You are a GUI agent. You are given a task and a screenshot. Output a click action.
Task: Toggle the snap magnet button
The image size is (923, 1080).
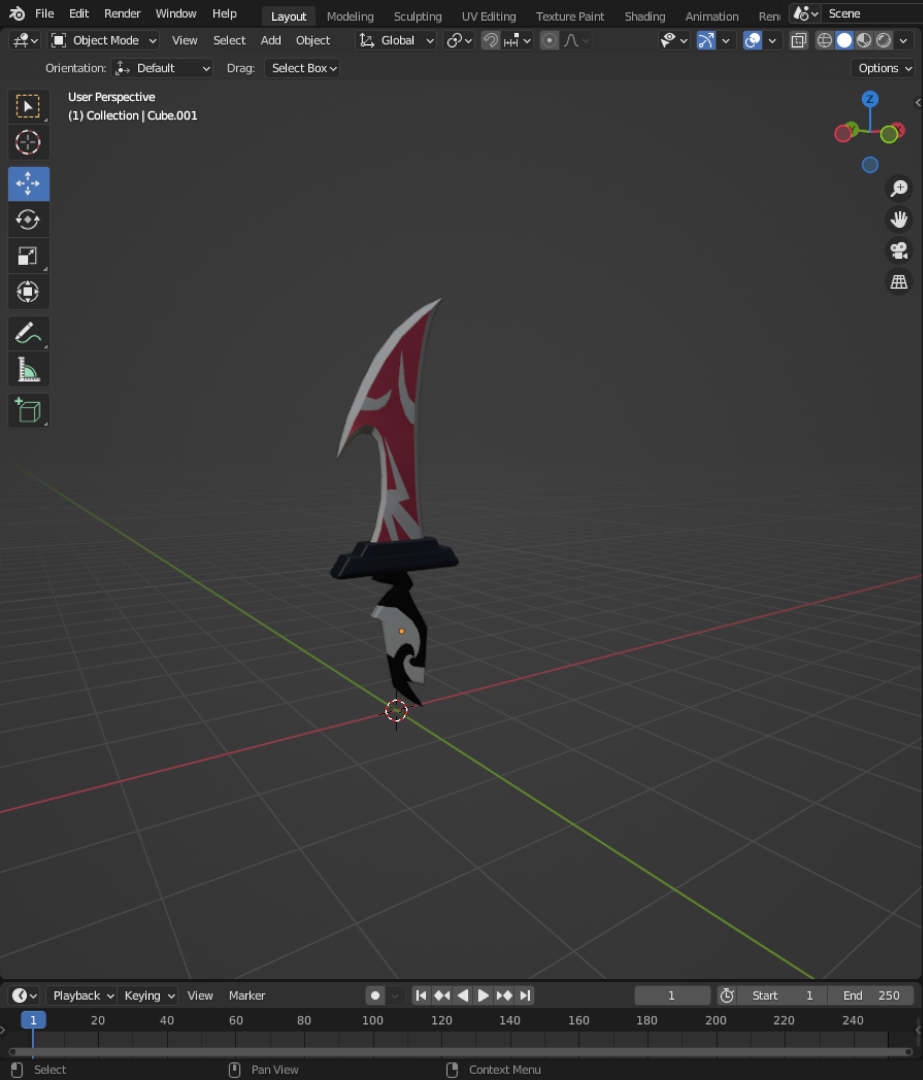coord(490,41)
